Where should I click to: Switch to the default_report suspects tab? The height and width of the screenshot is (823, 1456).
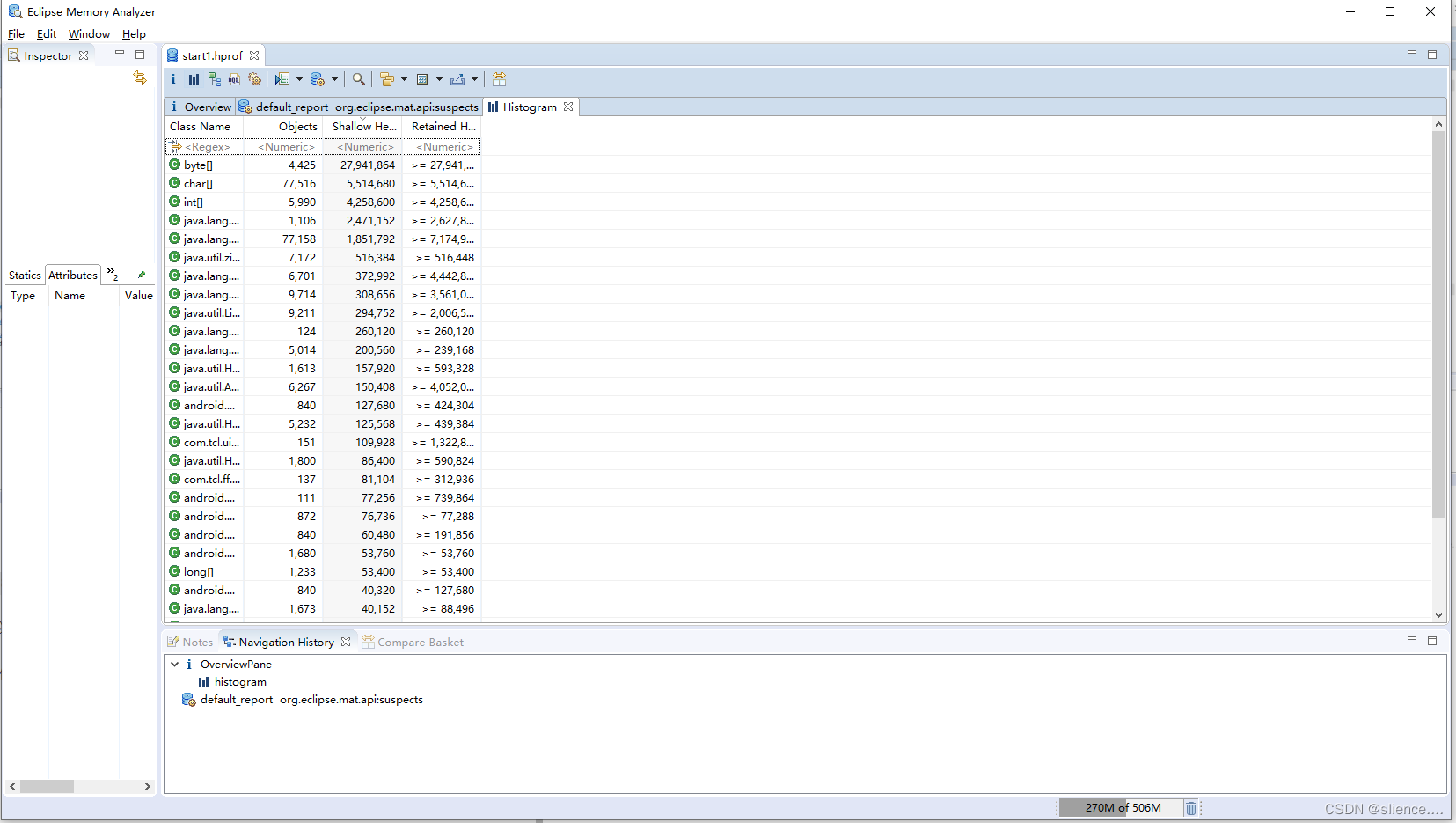click(x=359, y=107)
